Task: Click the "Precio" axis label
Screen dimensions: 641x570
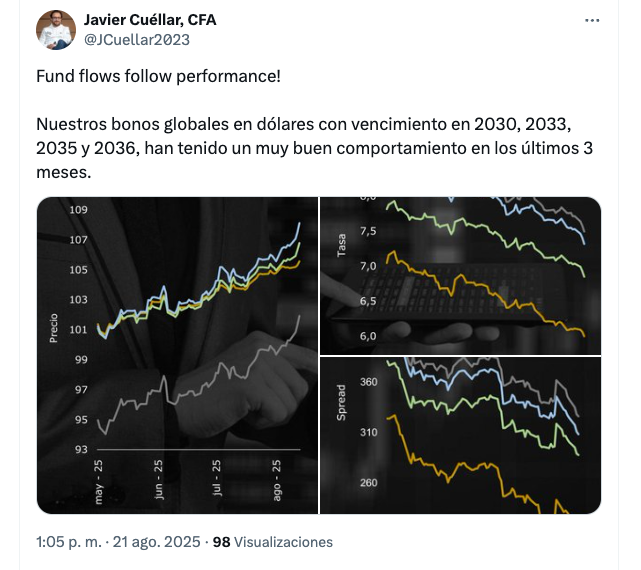Action: [53, 326]
